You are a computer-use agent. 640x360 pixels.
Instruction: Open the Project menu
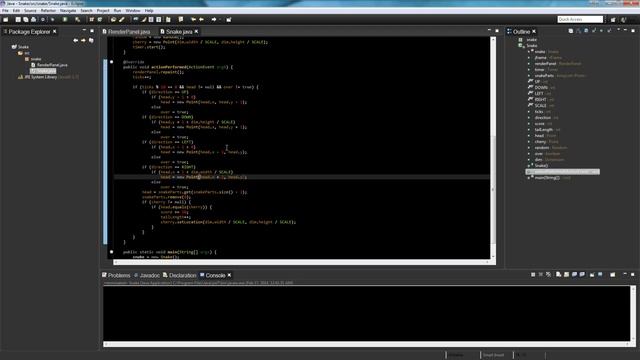click(103, 11)
